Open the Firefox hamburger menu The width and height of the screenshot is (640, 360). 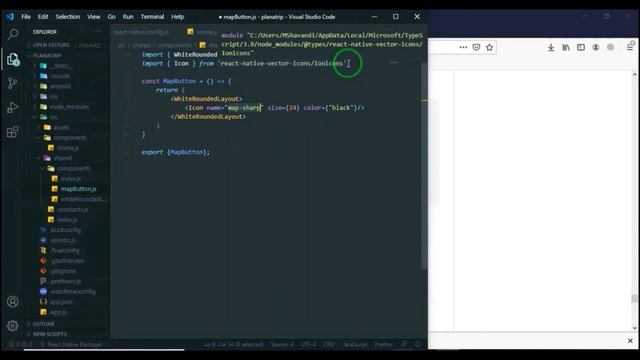pos(630,47)
